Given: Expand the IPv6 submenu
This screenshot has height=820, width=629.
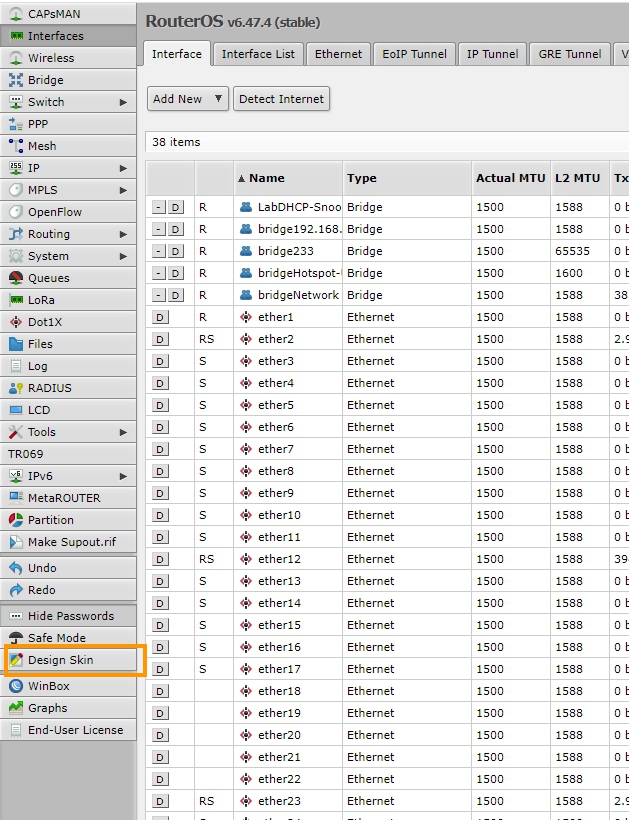Looking at the screenshot, I should pyautogui.click(x=123, y=476).
